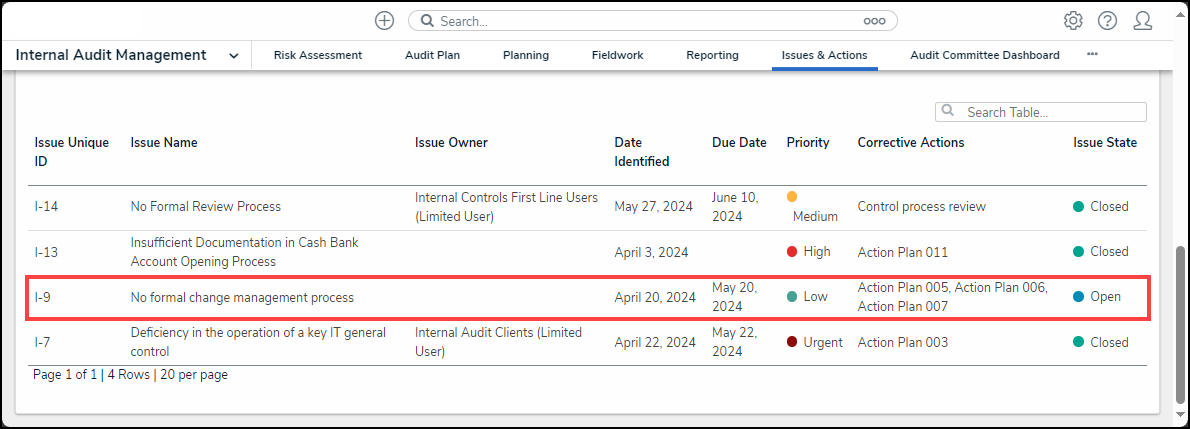Viewport: 1190px width, 429px height.
Task: Switch to the Risk Assessment tab
Action: 318,55
